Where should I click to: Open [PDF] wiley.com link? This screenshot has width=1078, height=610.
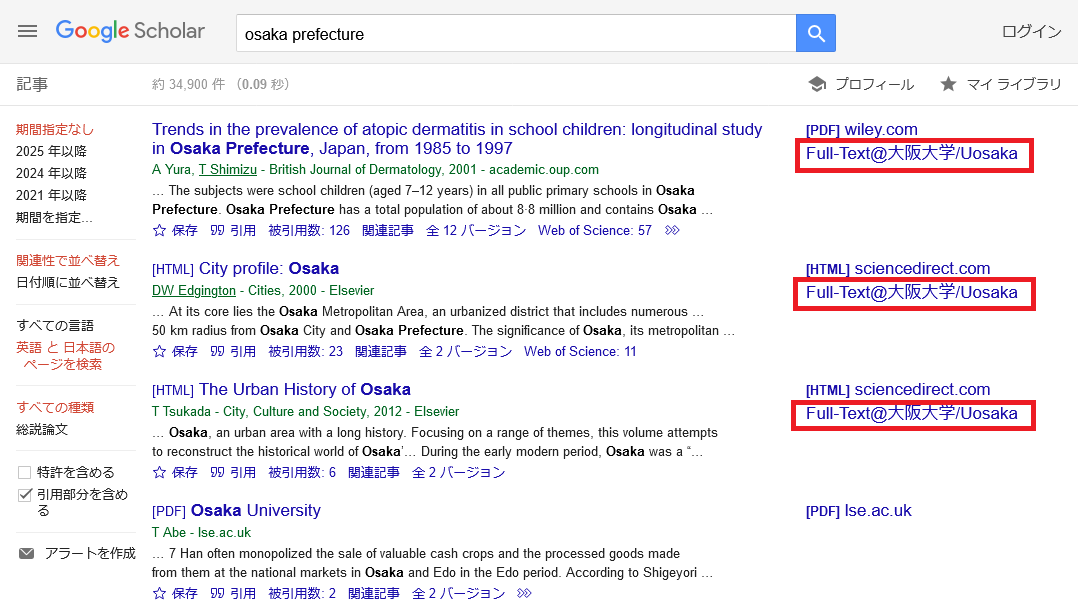pyautogui.click(x=861, y=129)
